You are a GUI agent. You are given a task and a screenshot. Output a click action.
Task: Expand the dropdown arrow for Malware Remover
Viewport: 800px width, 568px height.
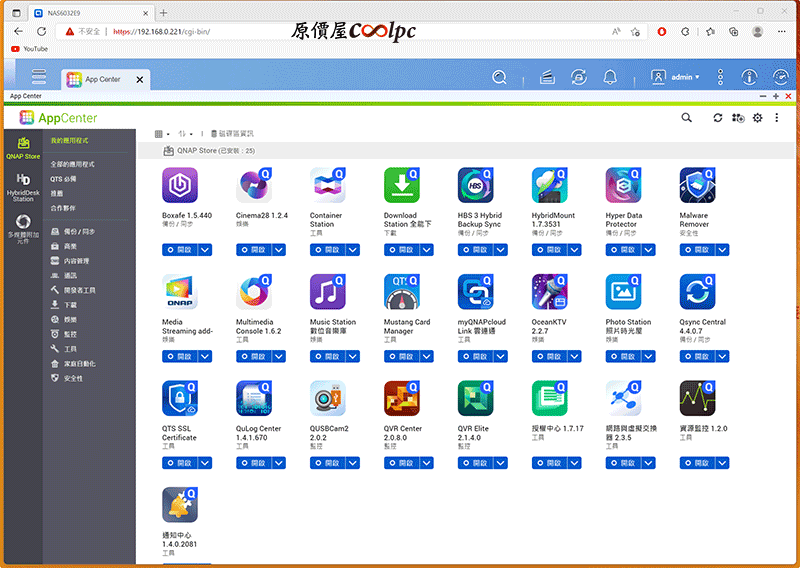[722, 250]
